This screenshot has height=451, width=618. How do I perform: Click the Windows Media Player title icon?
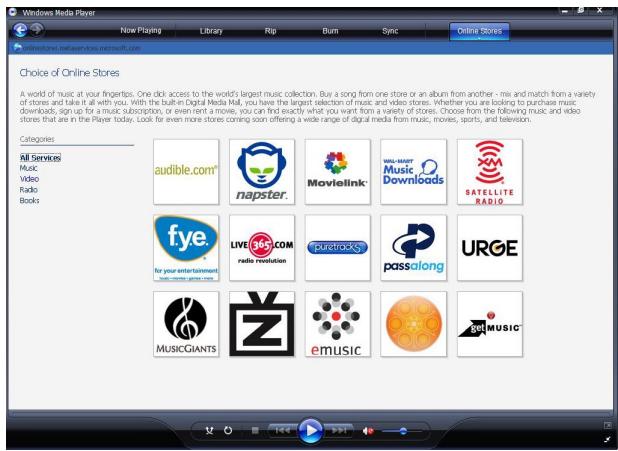point(13,12)
